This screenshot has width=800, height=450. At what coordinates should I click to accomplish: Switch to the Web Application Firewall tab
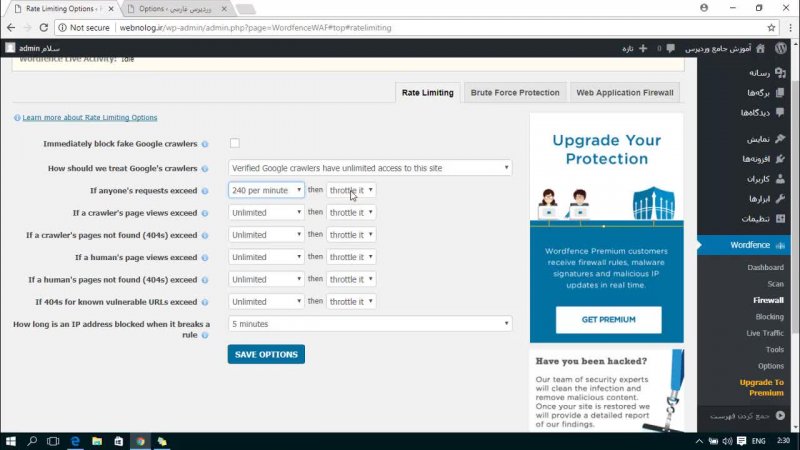coord(625,93)
